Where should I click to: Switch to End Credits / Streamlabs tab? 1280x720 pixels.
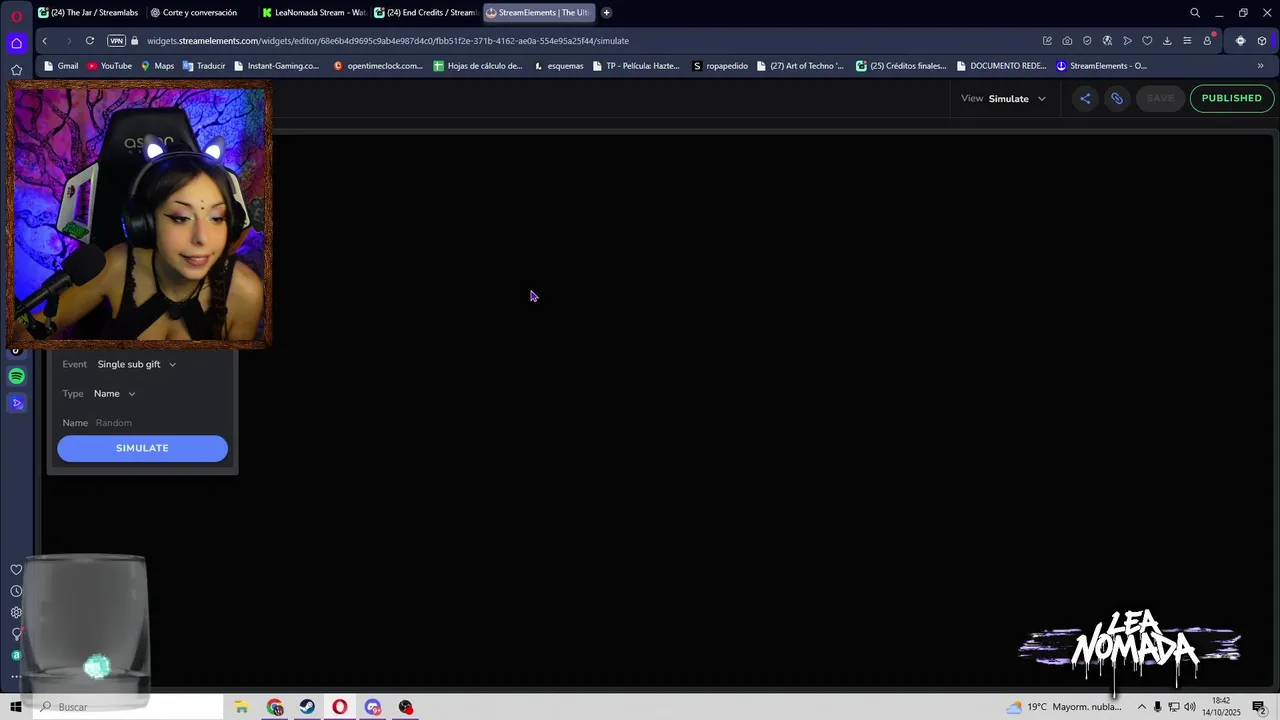pyautogui.click(x=425, y=13)
